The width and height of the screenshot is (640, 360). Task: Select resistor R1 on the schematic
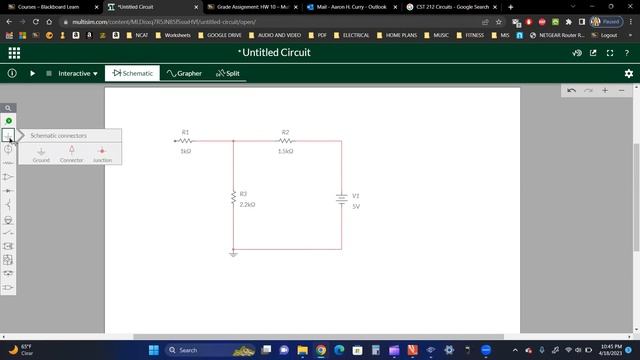click(185, 141)
